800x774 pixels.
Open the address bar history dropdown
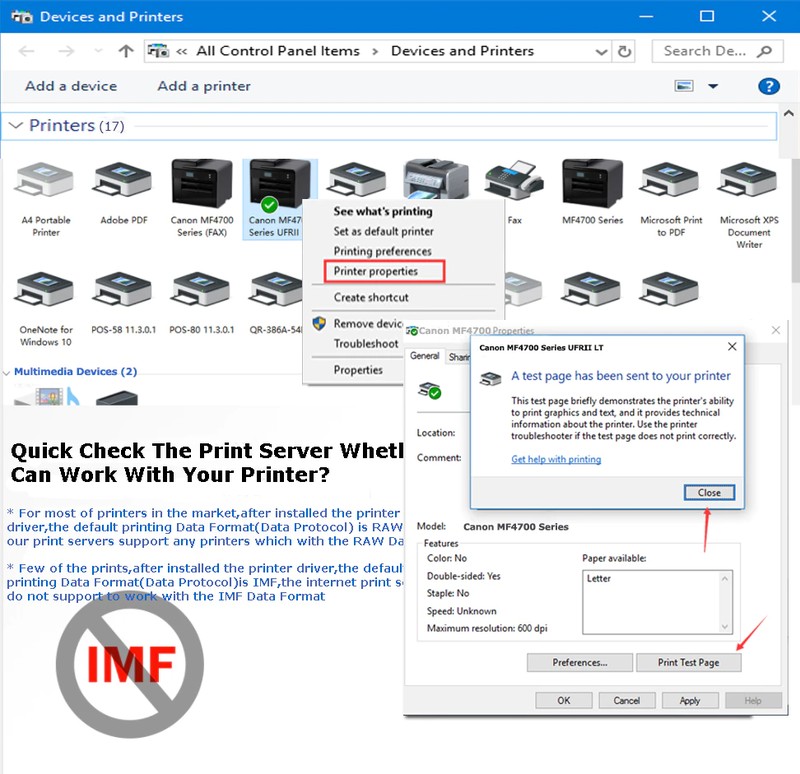pyautogui.click(x=601, y=51)
